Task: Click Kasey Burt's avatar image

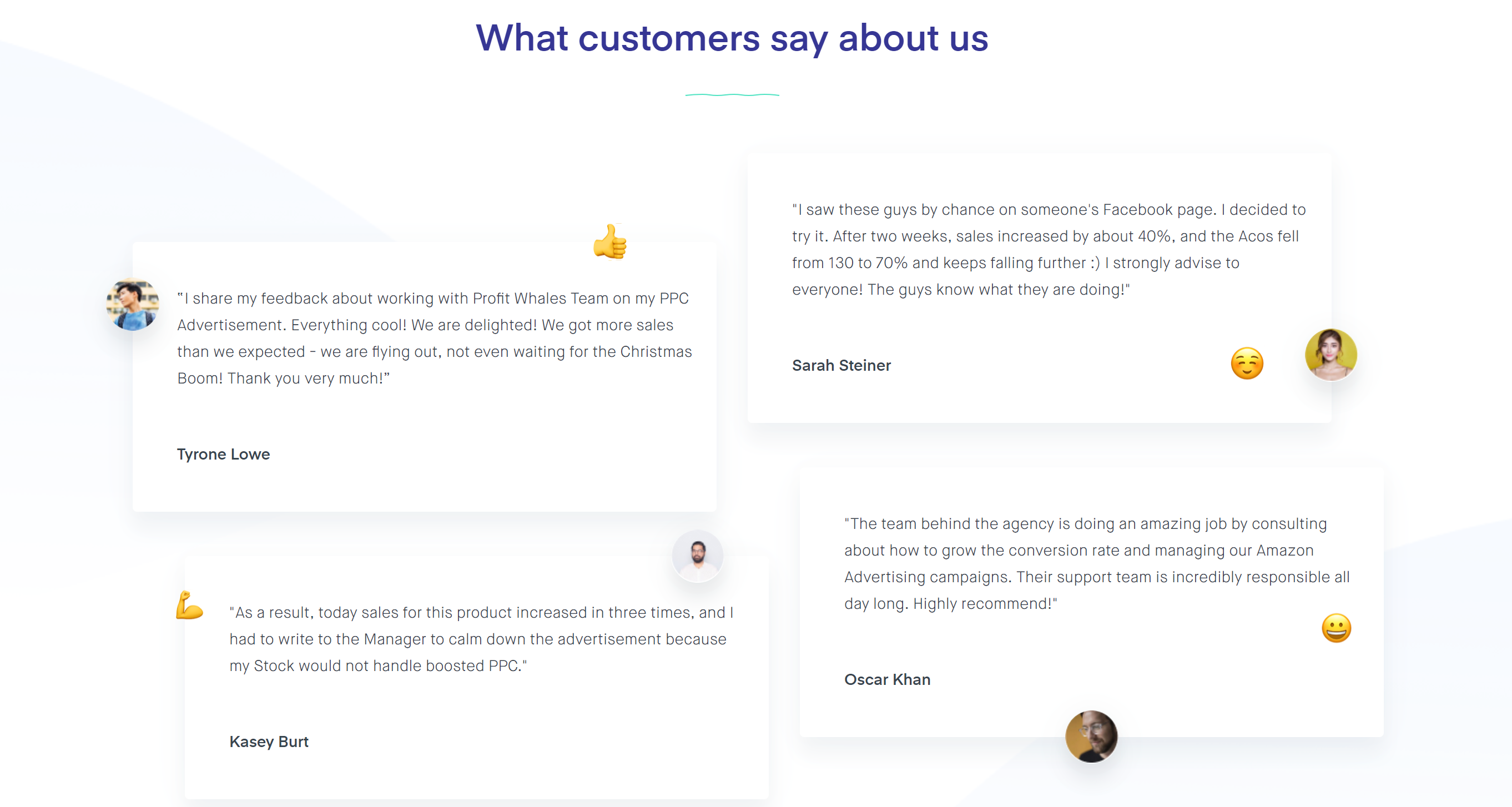Action: pos(697,556)
